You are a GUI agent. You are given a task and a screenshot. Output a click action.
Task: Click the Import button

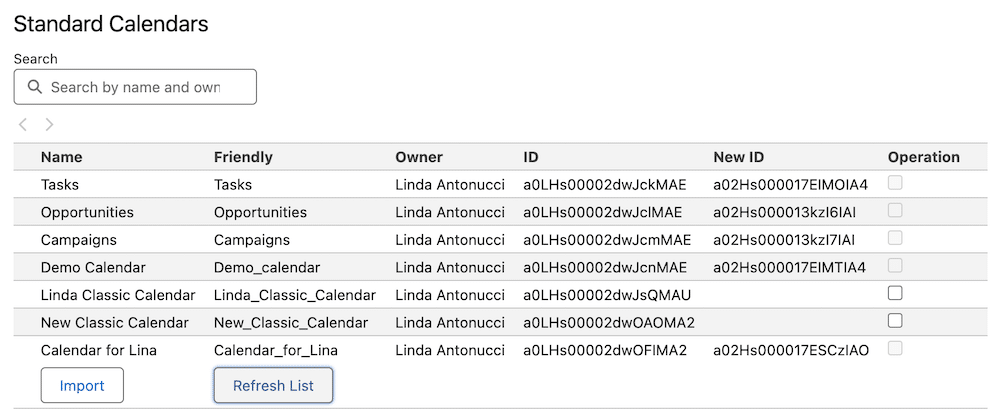point(82,386)
